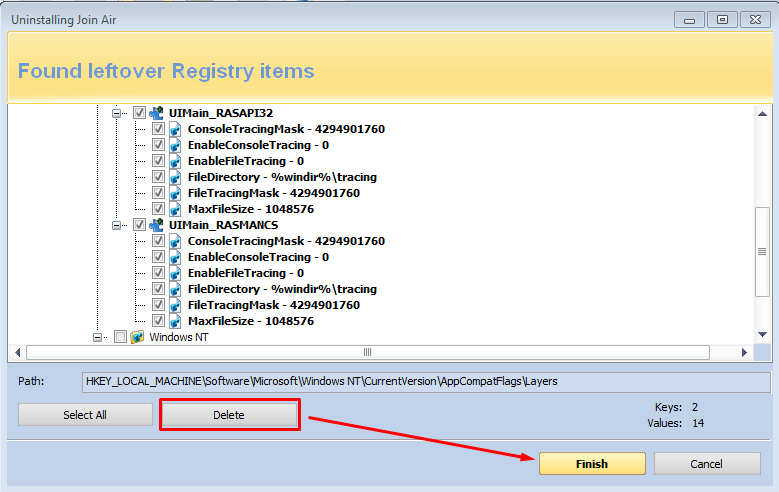Select 'MaxFileSize - 1048576' under UIMain_RASMANCS
Viewport: 779px width, 492px height.
tap(251, 321)
